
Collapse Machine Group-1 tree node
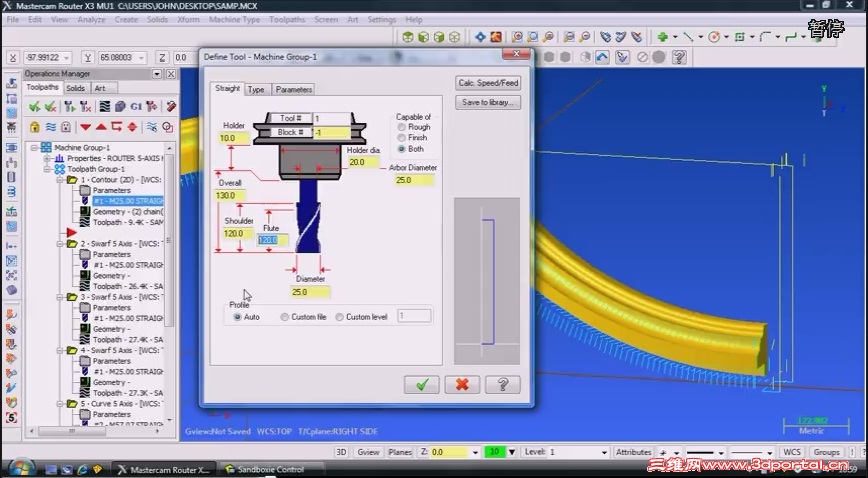34,147
